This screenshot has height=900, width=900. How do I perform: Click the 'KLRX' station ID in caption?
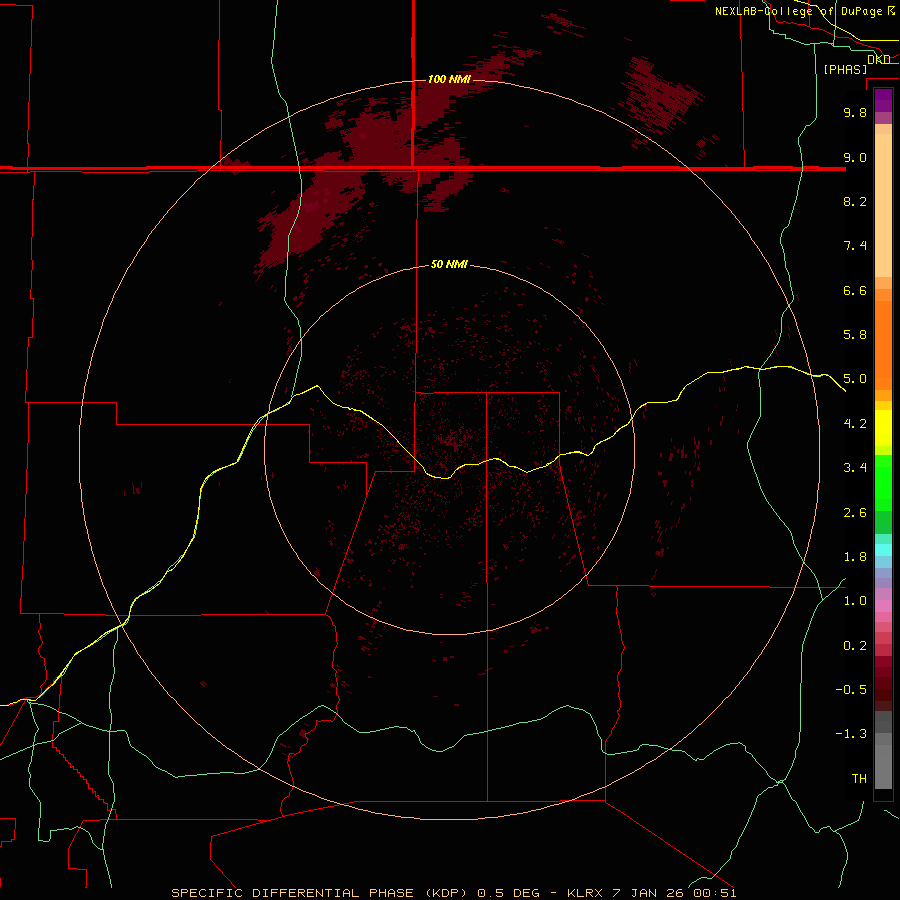[x=585, y=893]
